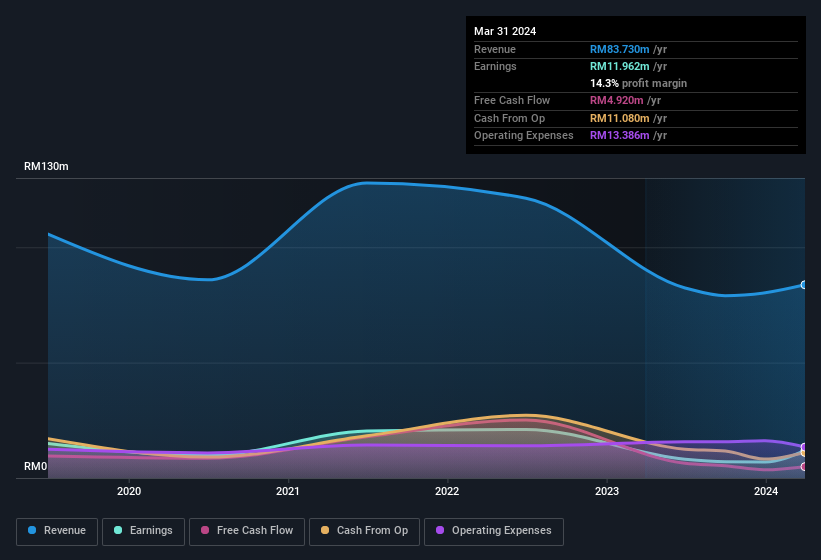Click the 2023 x-axis label

pyautogui.click(x=607, y=491)
